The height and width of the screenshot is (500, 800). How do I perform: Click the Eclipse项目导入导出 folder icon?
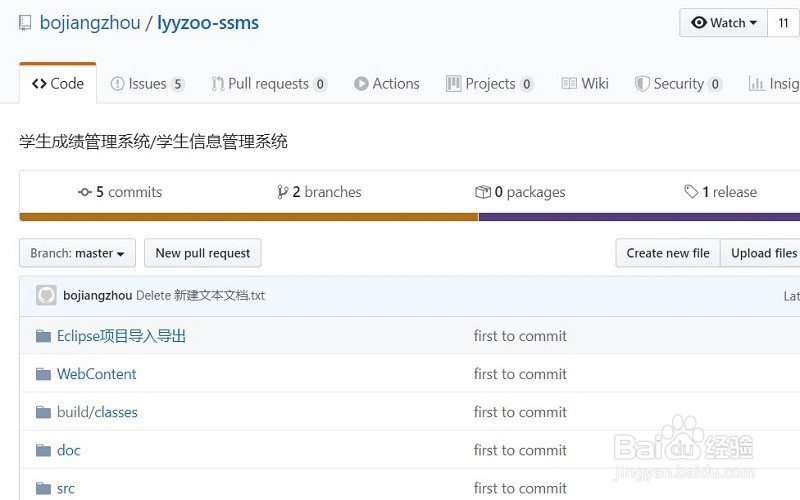43,336
